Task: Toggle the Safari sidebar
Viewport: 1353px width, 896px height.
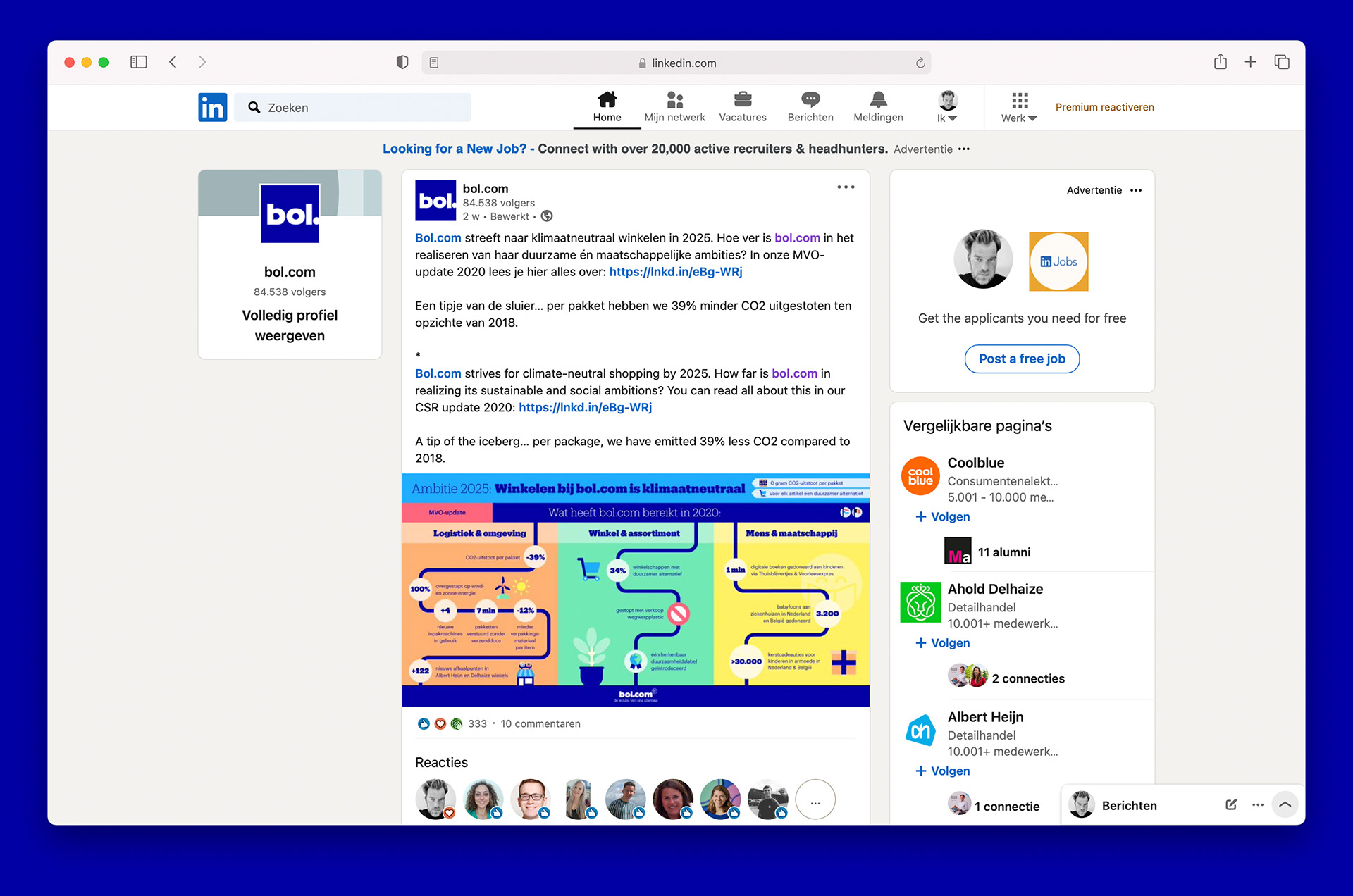Action: point(139,62)
